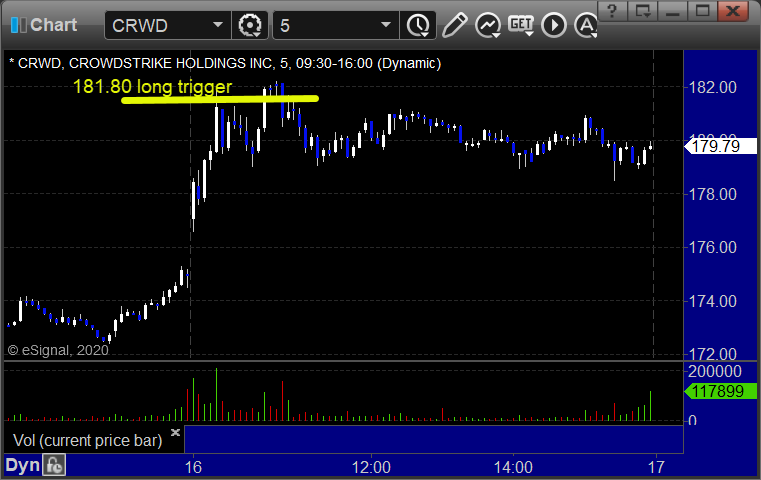Click the GET tool icon
761x480 pixels.
click(521, 24)
